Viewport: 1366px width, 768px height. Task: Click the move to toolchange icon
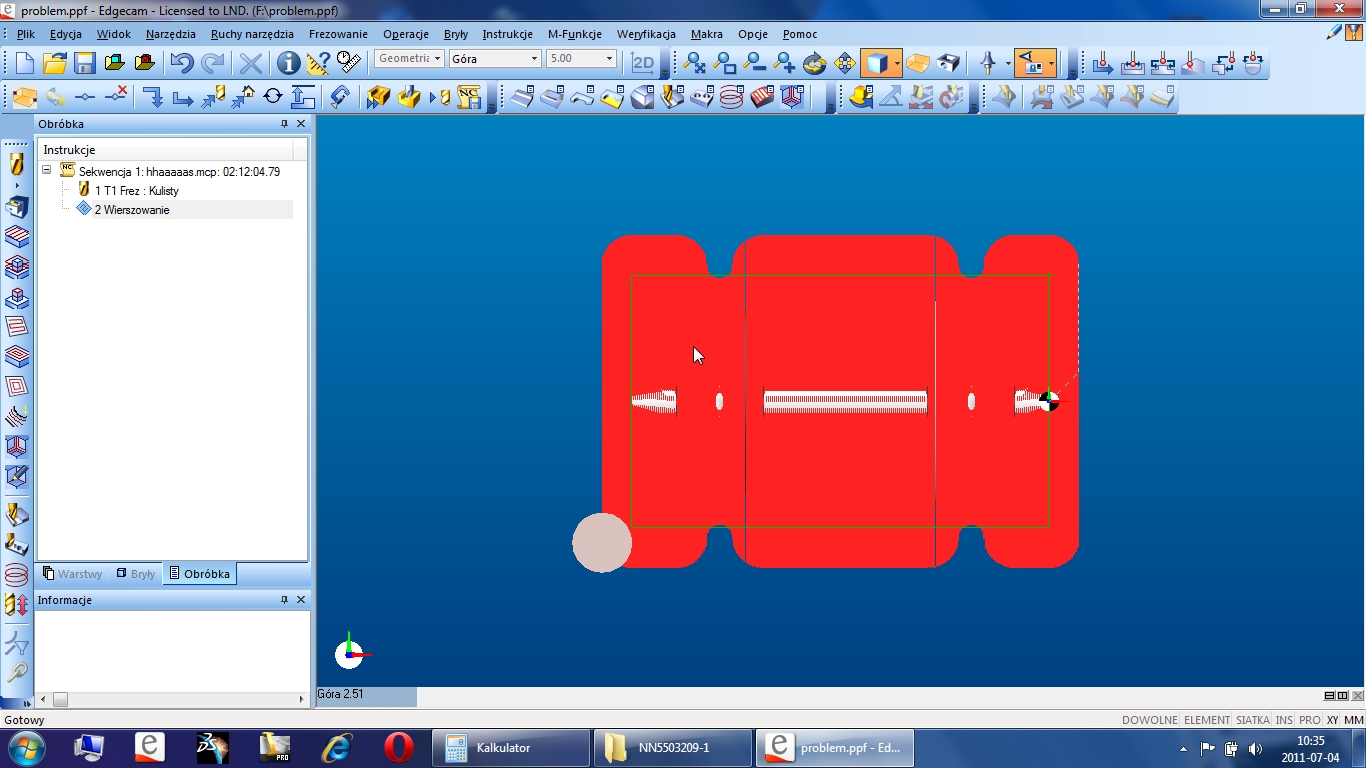[213, 97]
